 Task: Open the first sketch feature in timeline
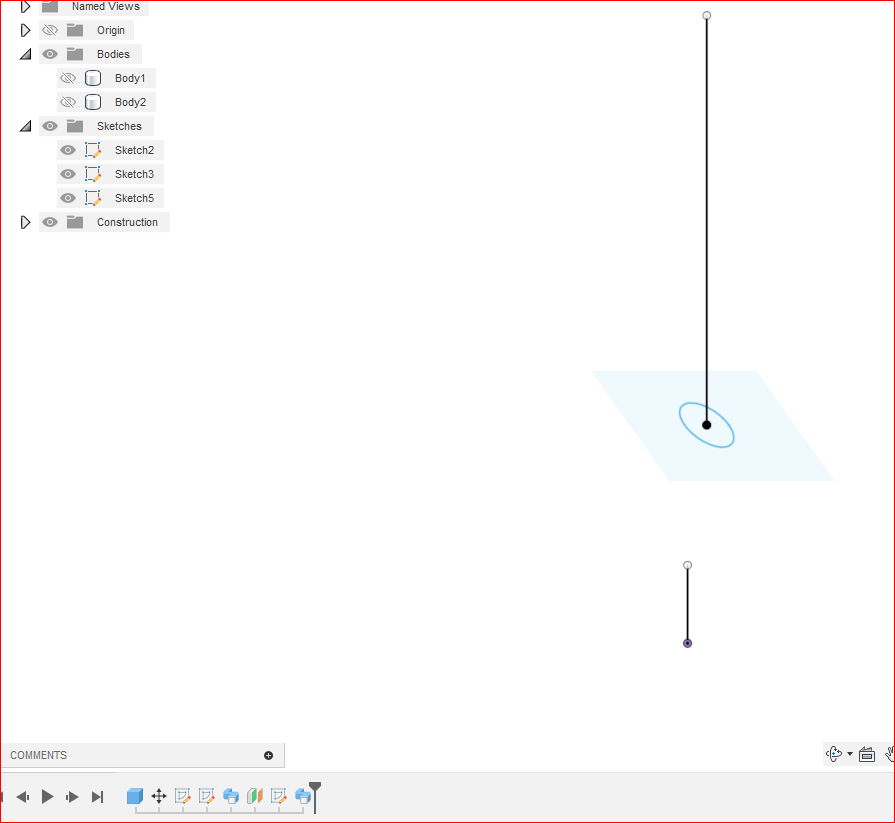pyautogui.click(x=183, y=796)
